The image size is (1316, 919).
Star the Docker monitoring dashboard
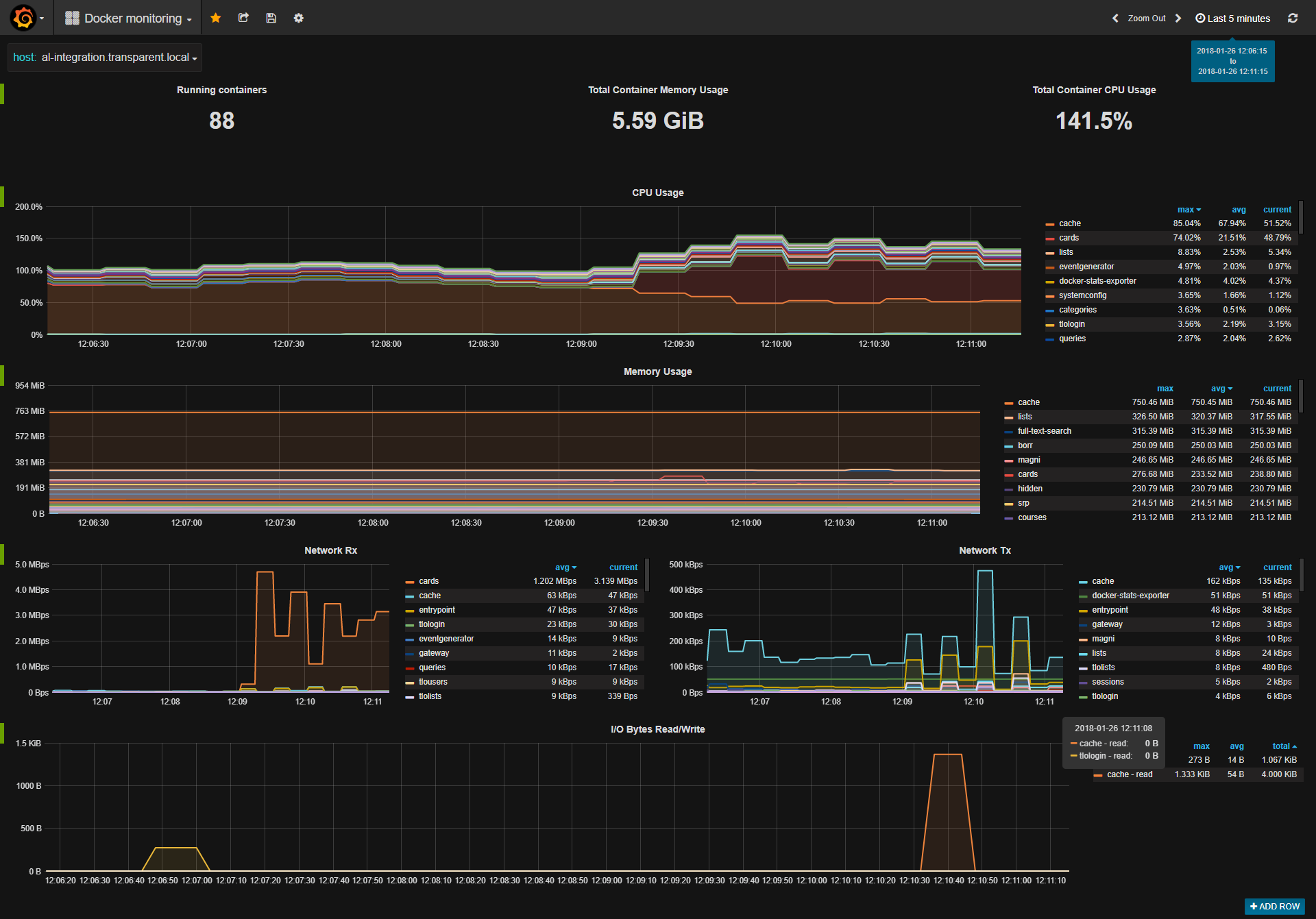pos(215,18)
